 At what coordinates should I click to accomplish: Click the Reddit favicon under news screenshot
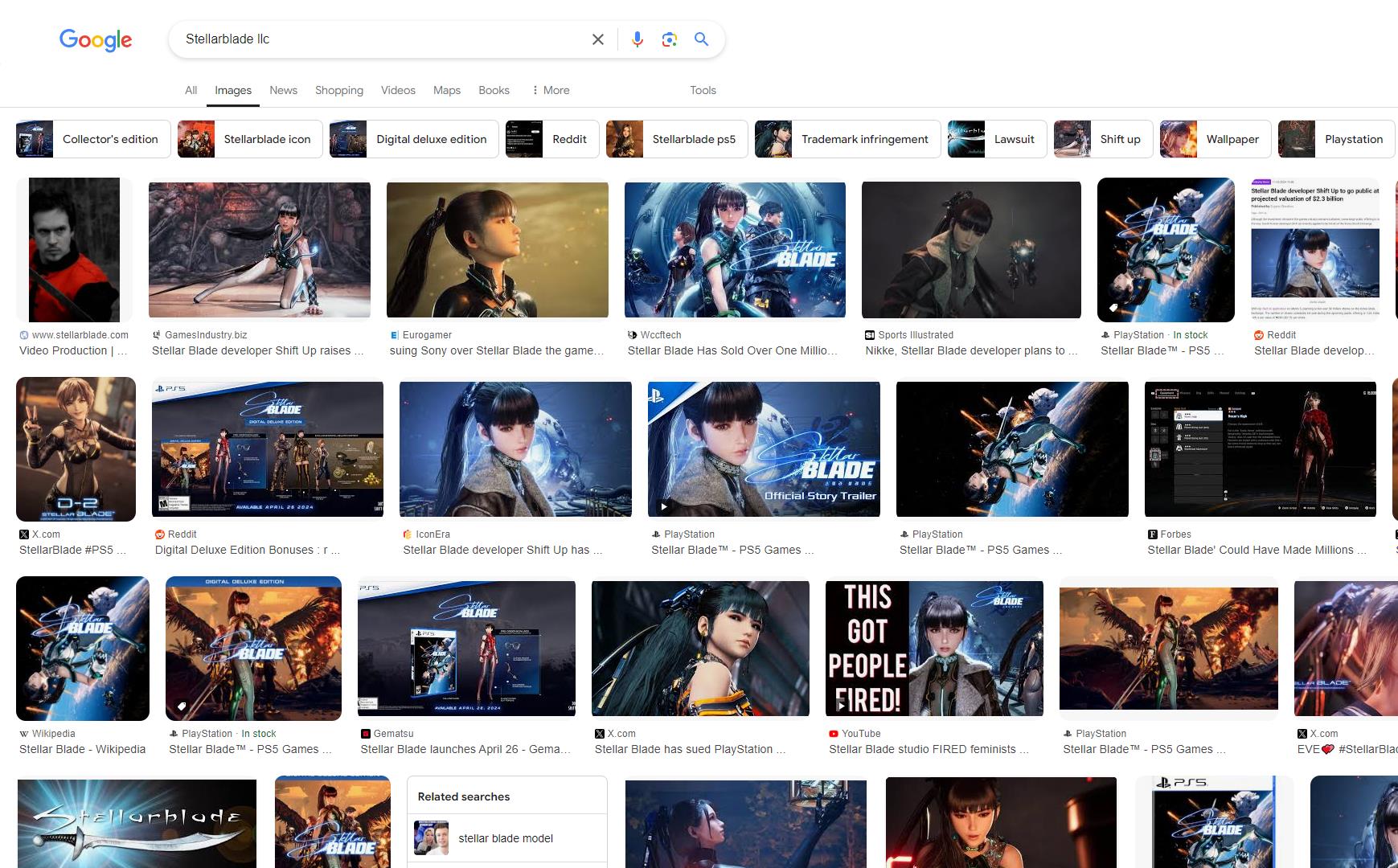coord(1259,335)
